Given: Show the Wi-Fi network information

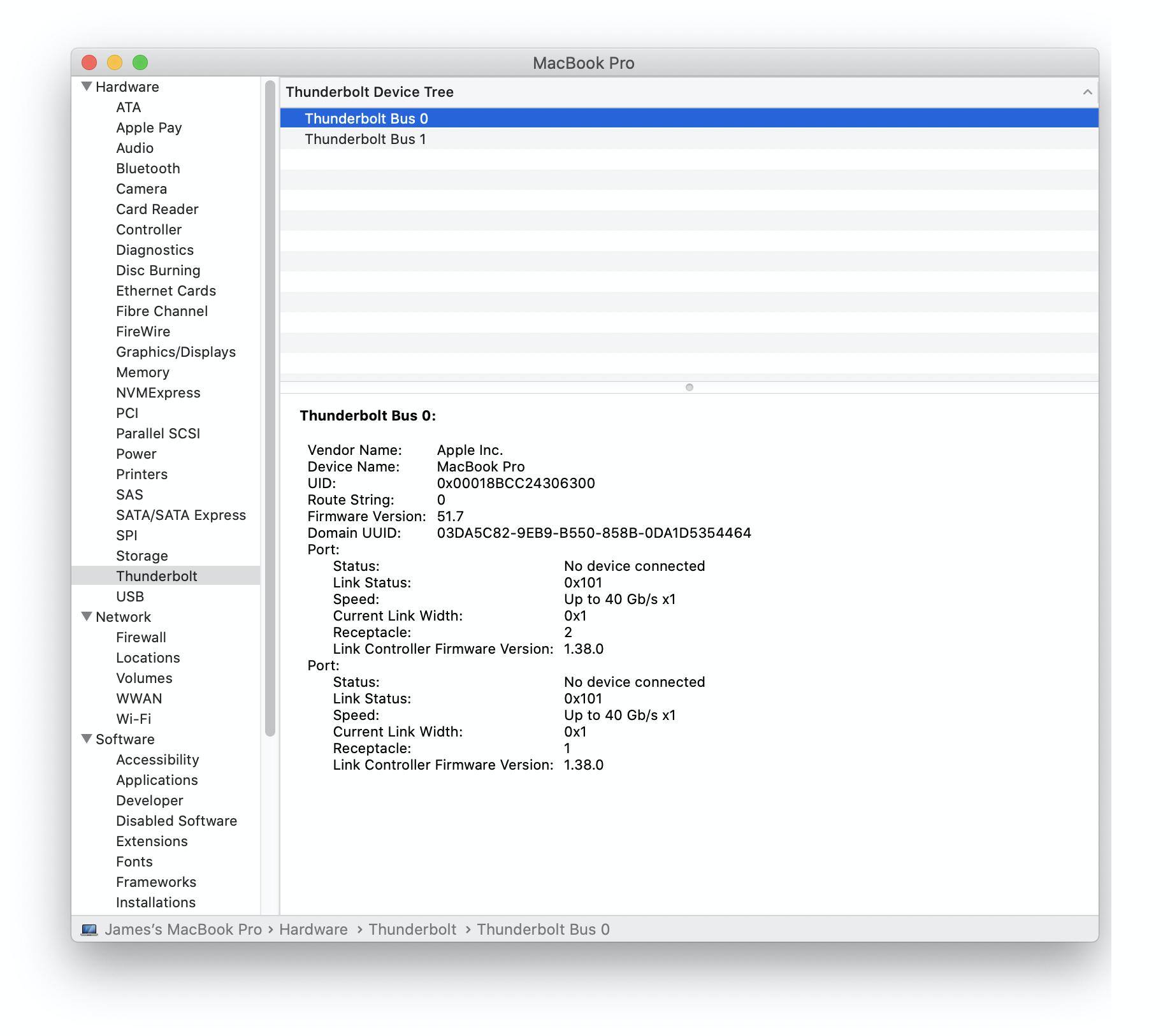Looking at the screenshot, I should [x=133, y=719].
